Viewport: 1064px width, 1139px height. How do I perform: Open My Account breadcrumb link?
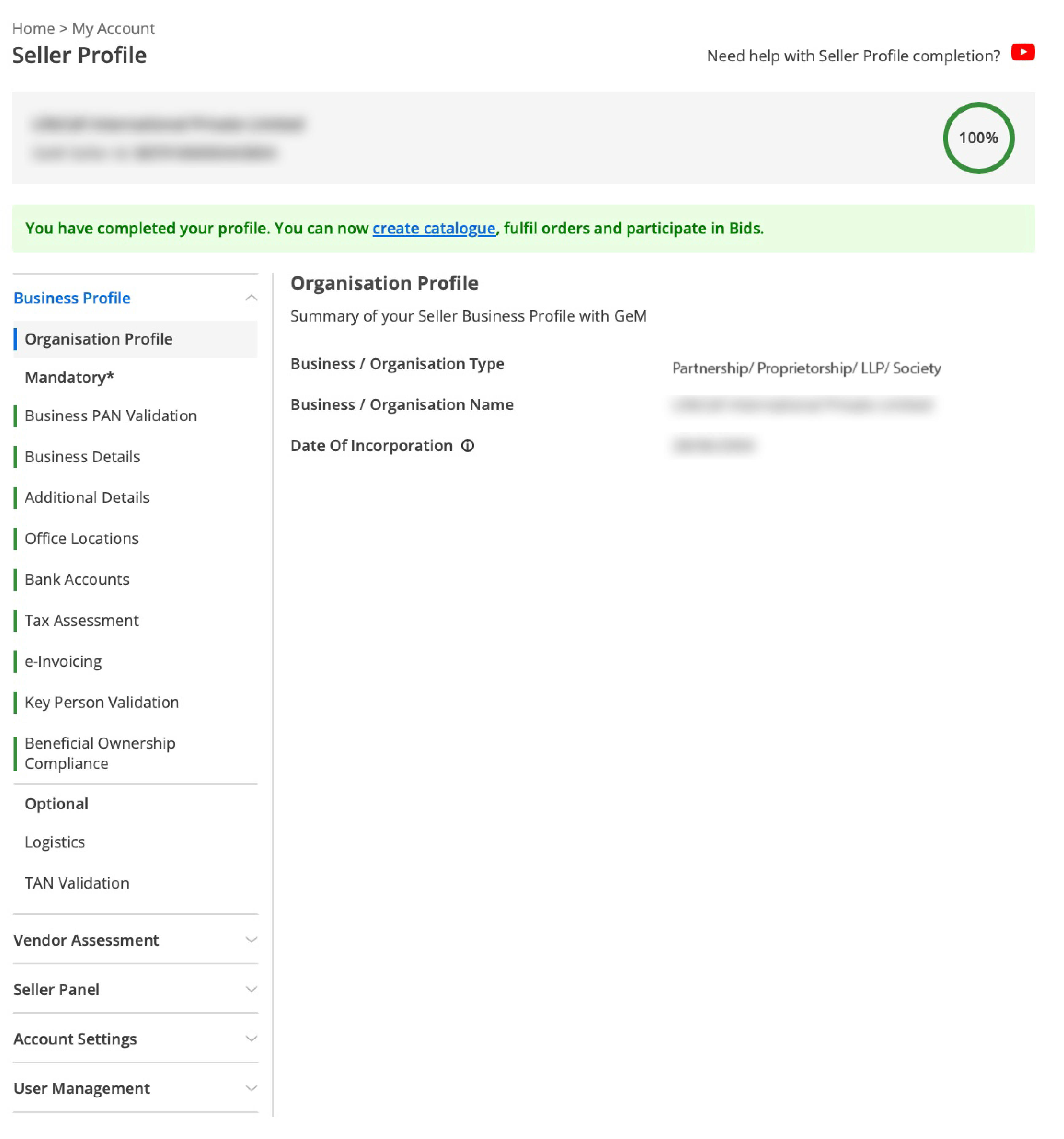[x=114, y=29]
